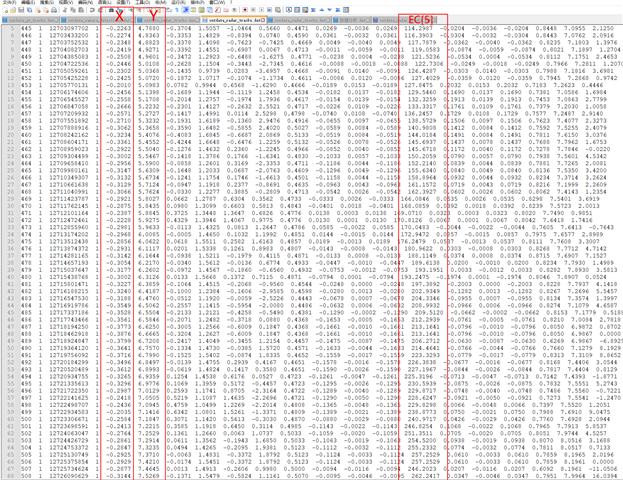This screenshot has width=623, height=480.
Task: Open the 语言(L) Language menu
Action: 105,2
